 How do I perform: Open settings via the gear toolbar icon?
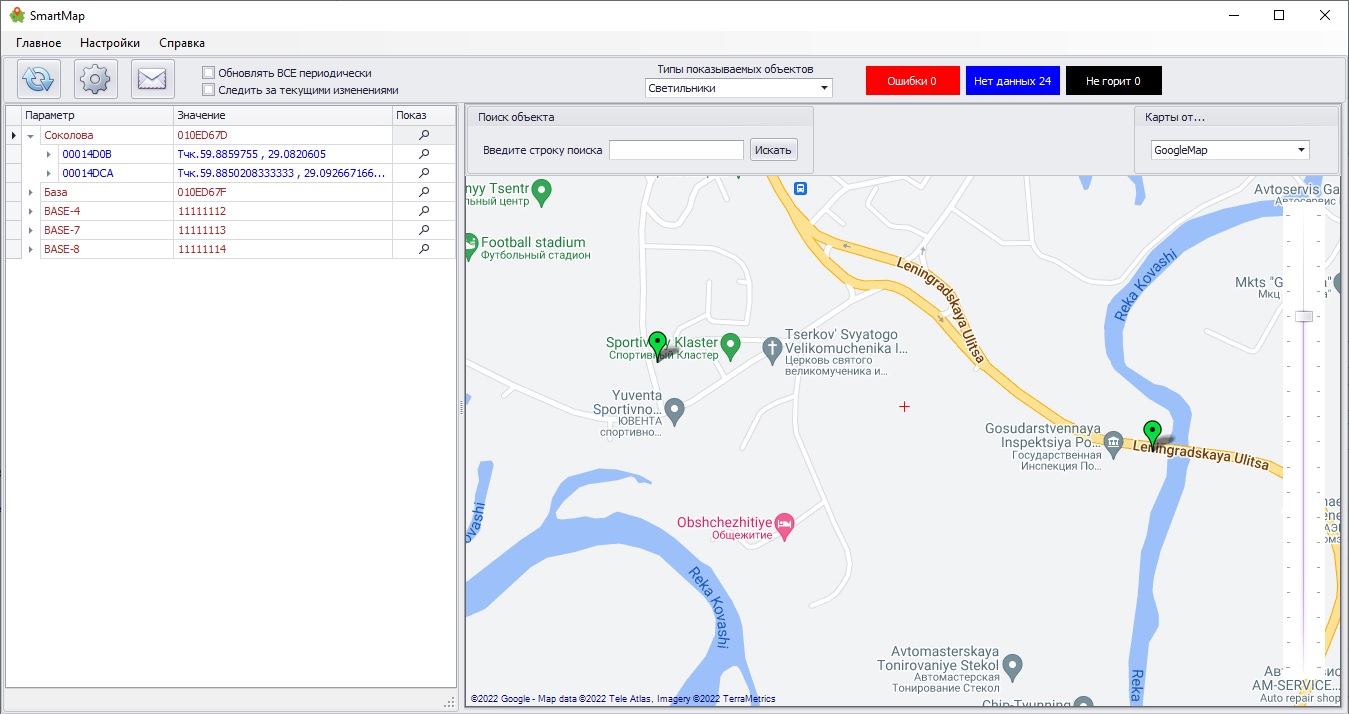tap(96, 79)
